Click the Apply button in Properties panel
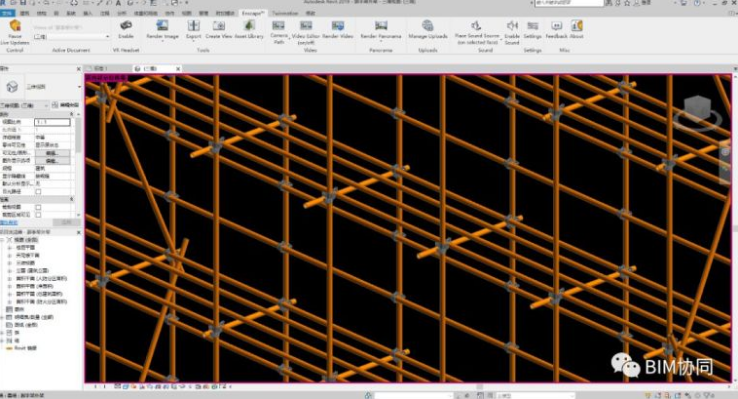The image size is (738, 399). (66, 222)
